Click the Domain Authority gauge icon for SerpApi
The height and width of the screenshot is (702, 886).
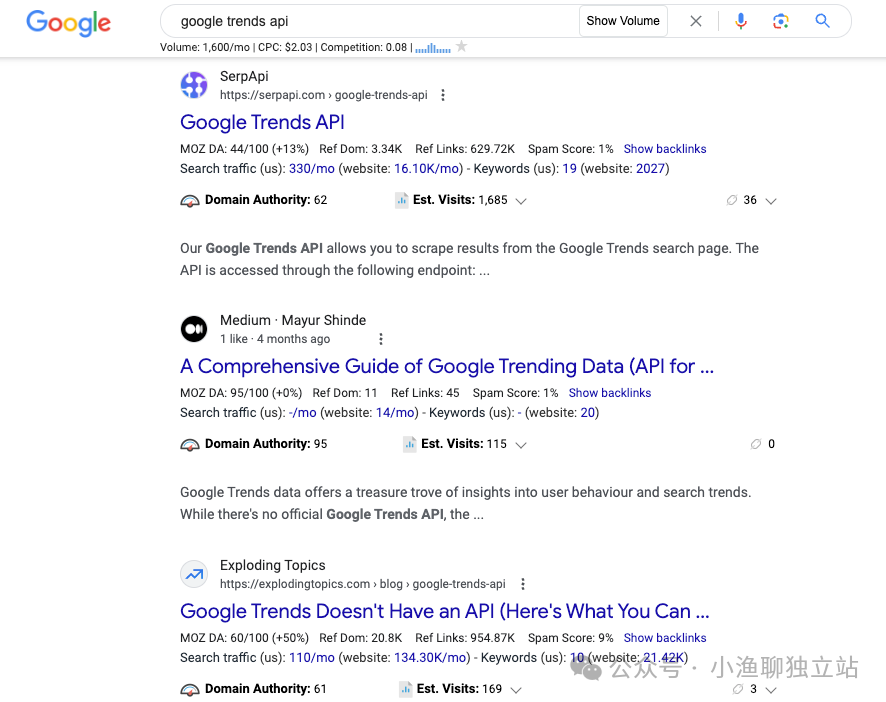point(190,201)
